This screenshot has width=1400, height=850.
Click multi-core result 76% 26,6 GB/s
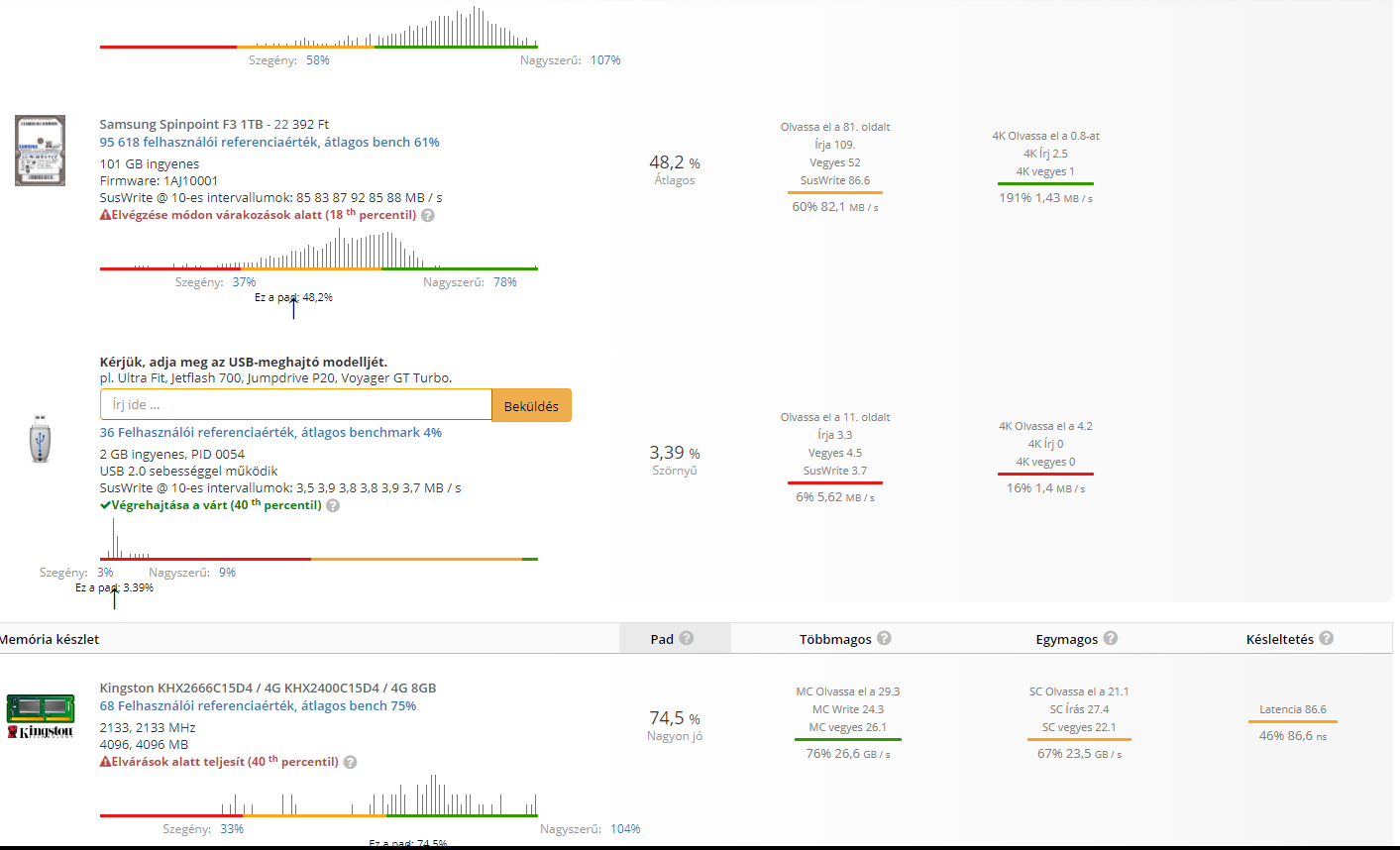pos(848,754)
